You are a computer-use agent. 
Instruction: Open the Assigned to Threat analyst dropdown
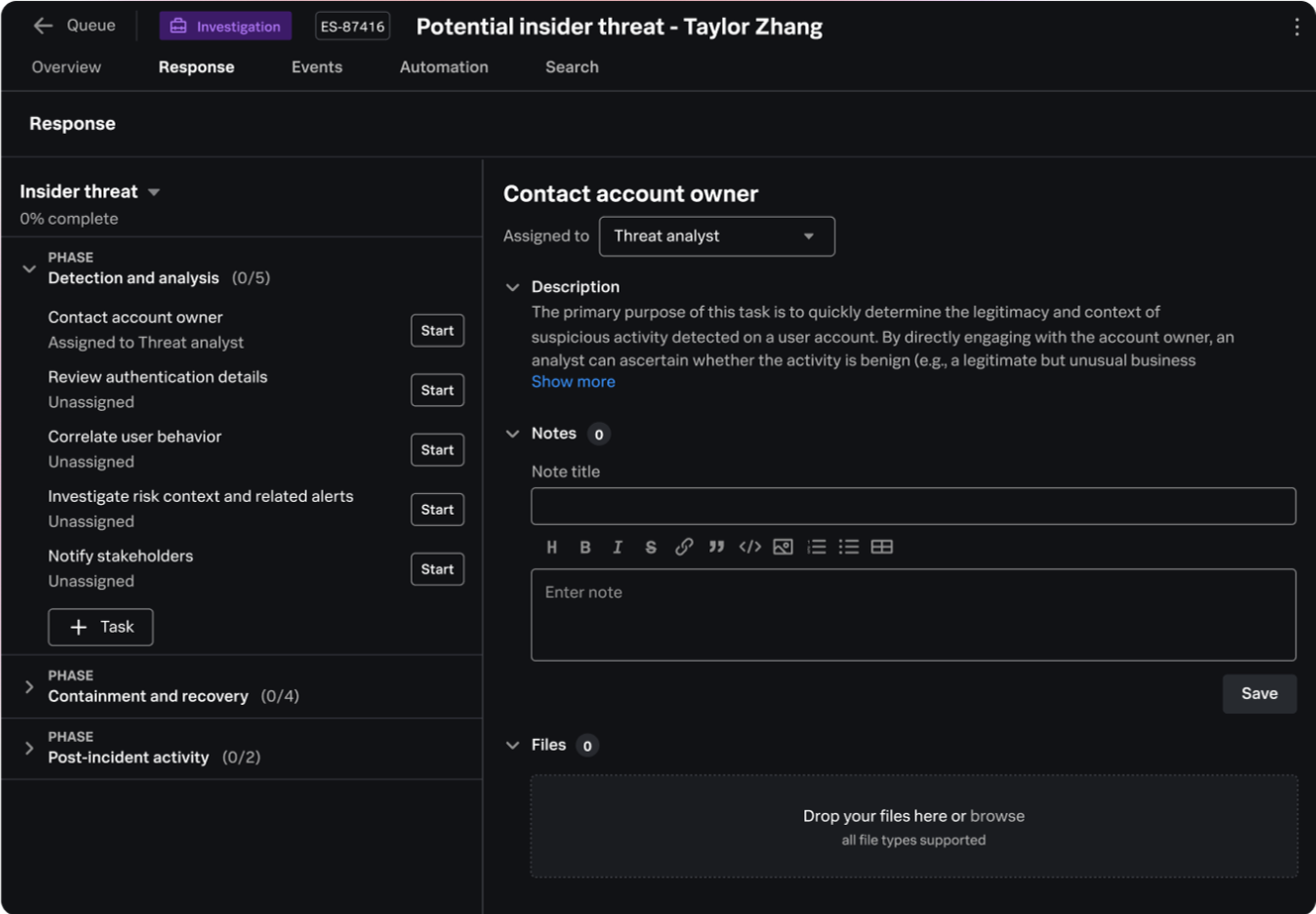click(x=716, y=237)
